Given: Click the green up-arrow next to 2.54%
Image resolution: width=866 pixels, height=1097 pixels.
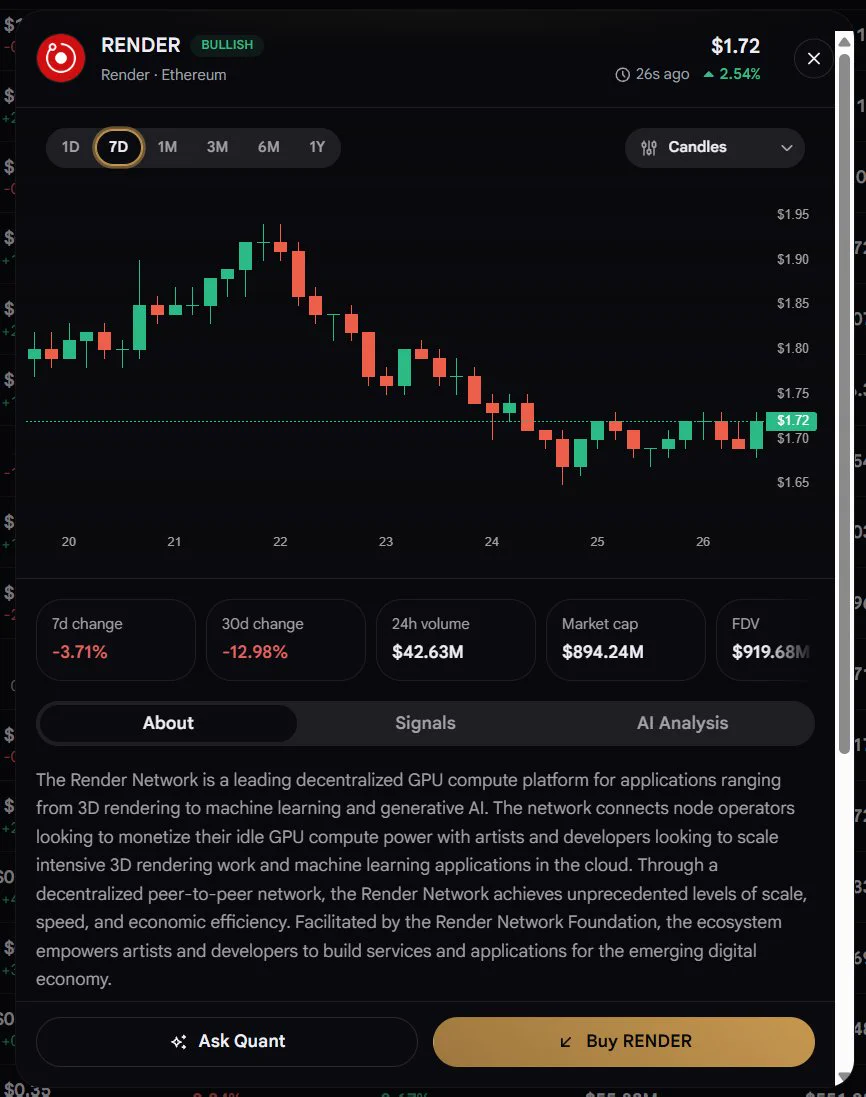Looking at the screenshot, I should coord(709,73).
